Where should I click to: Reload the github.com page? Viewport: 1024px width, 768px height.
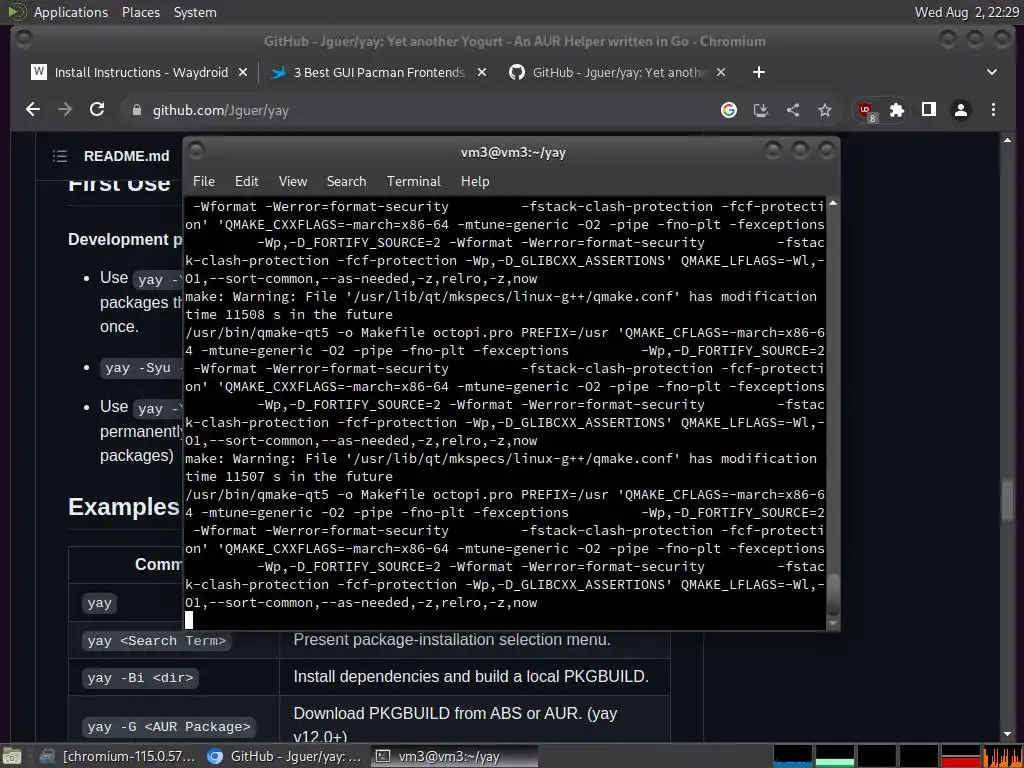(97, 110)
